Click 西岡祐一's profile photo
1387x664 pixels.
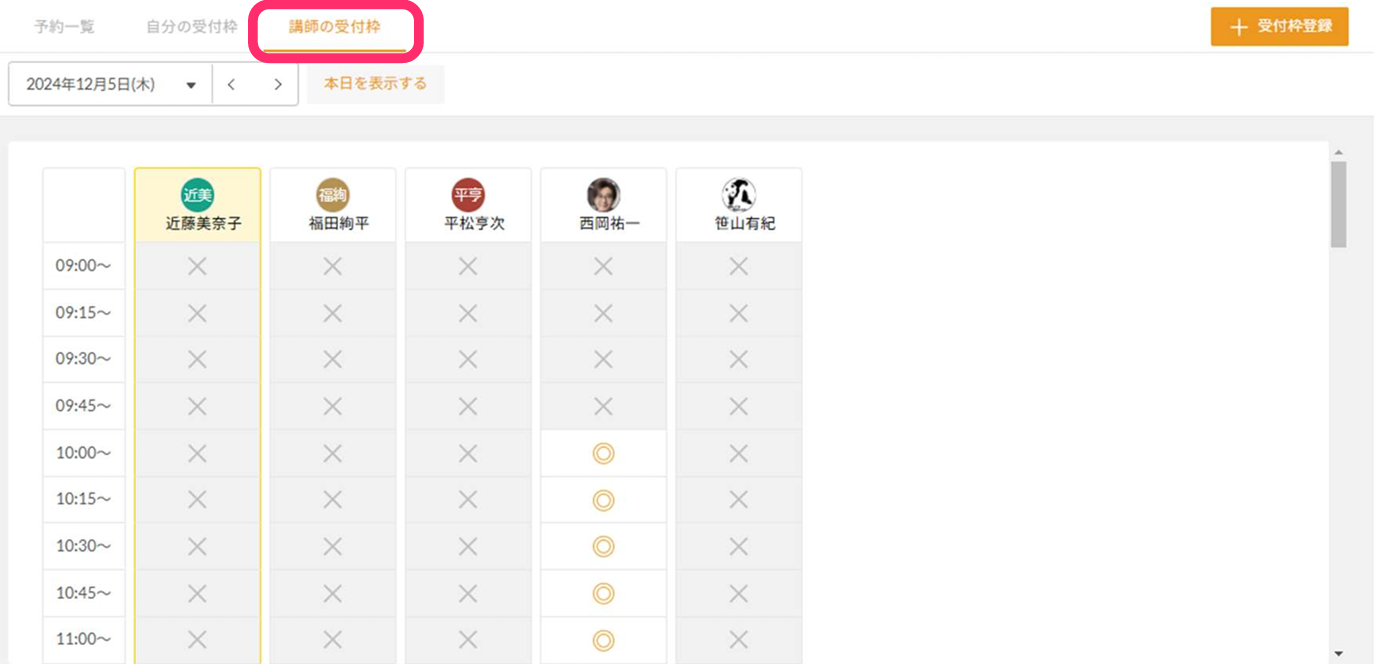(x=603, y=195)
